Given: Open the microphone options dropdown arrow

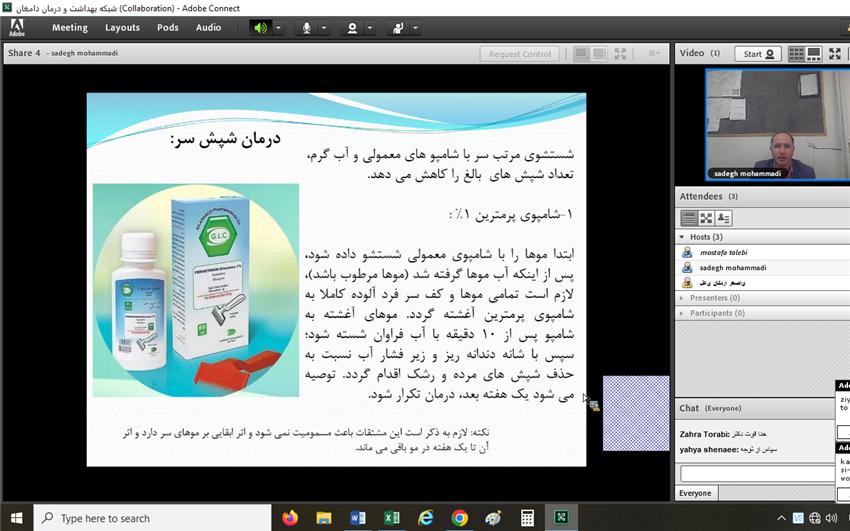Looking at the screenshot, I should [324, 28].
